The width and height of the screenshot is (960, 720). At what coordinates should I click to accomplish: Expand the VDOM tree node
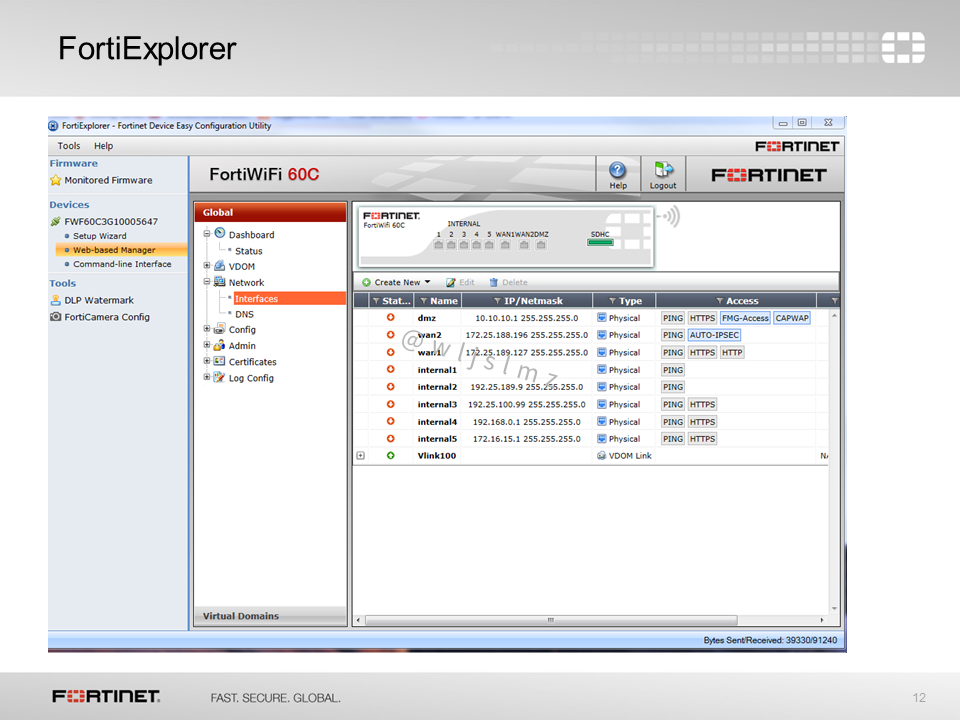207,265
